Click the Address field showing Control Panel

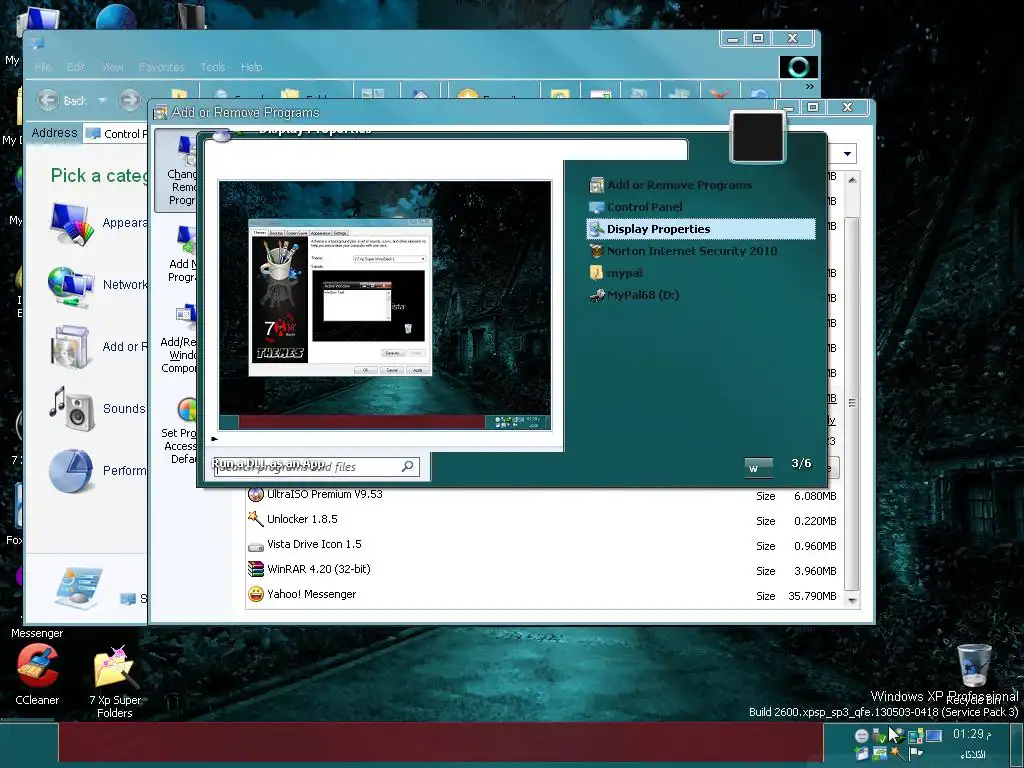(x=116, y=133)
